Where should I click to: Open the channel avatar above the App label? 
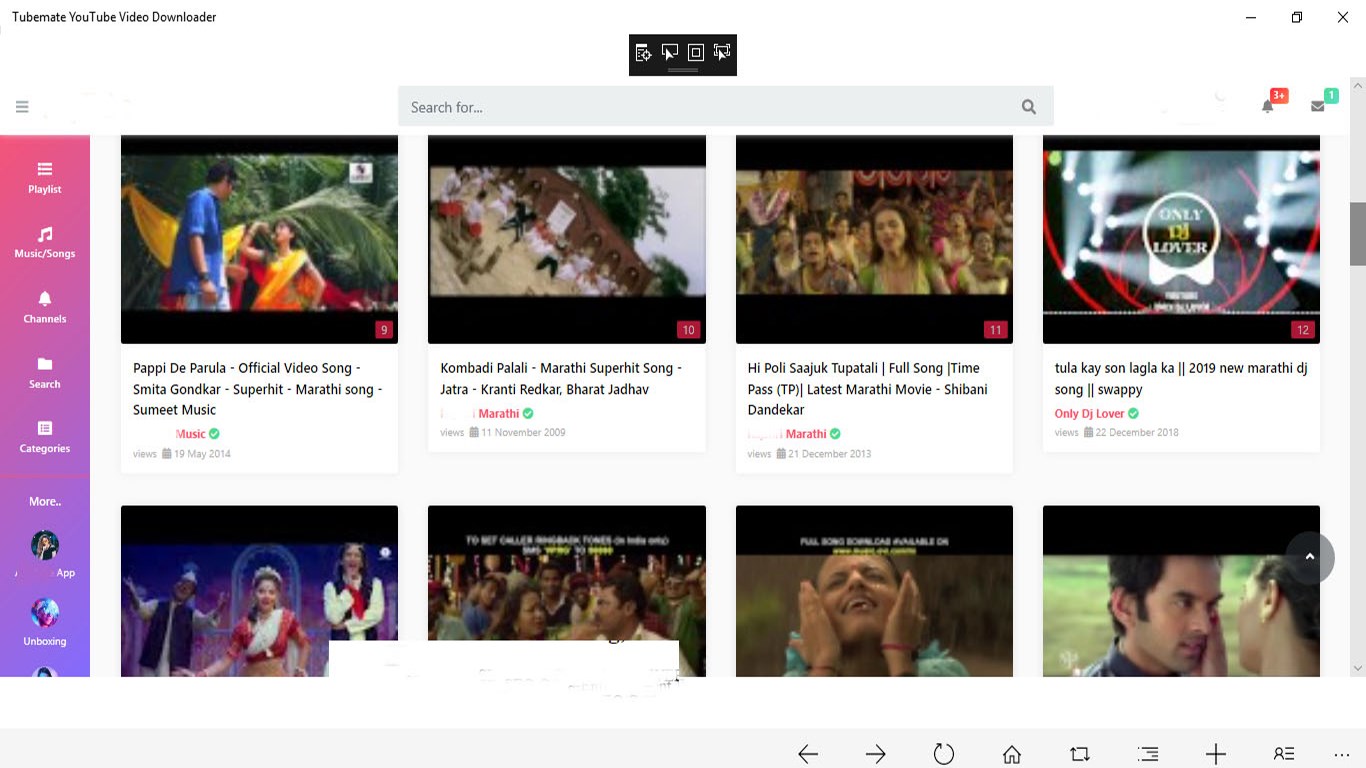45,545
